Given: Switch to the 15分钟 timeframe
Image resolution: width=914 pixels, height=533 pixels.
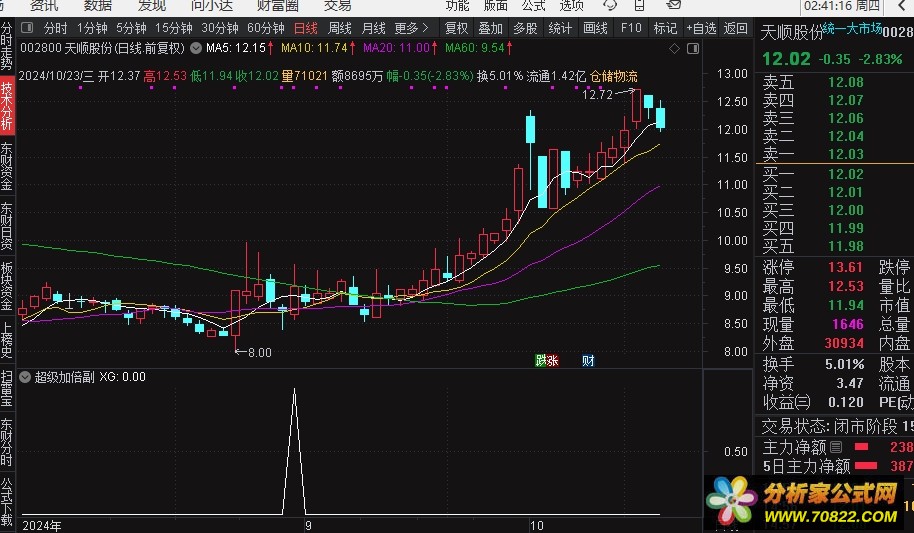Looking at the screenshot, I should 174,28.
